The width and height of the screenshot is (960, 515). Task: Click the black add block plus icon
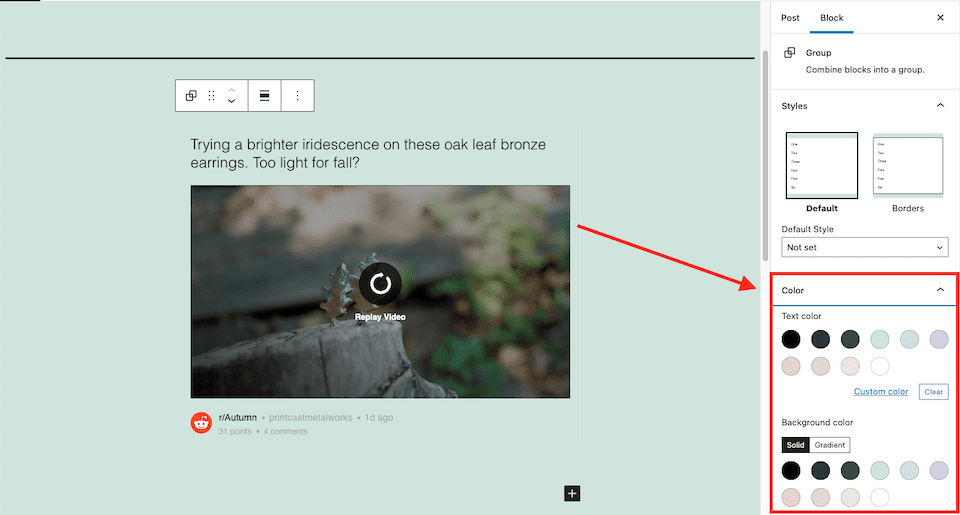click(572, 494)
